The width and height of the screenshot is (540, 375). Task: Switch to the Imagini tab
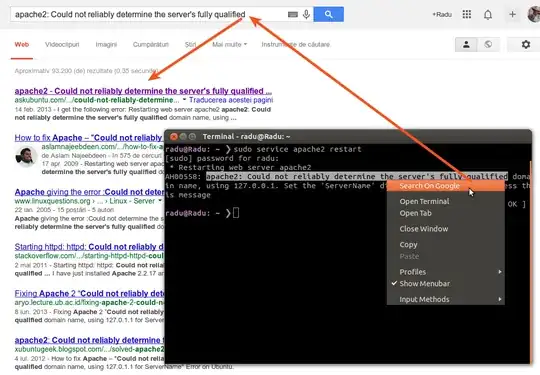pos(106,44)
